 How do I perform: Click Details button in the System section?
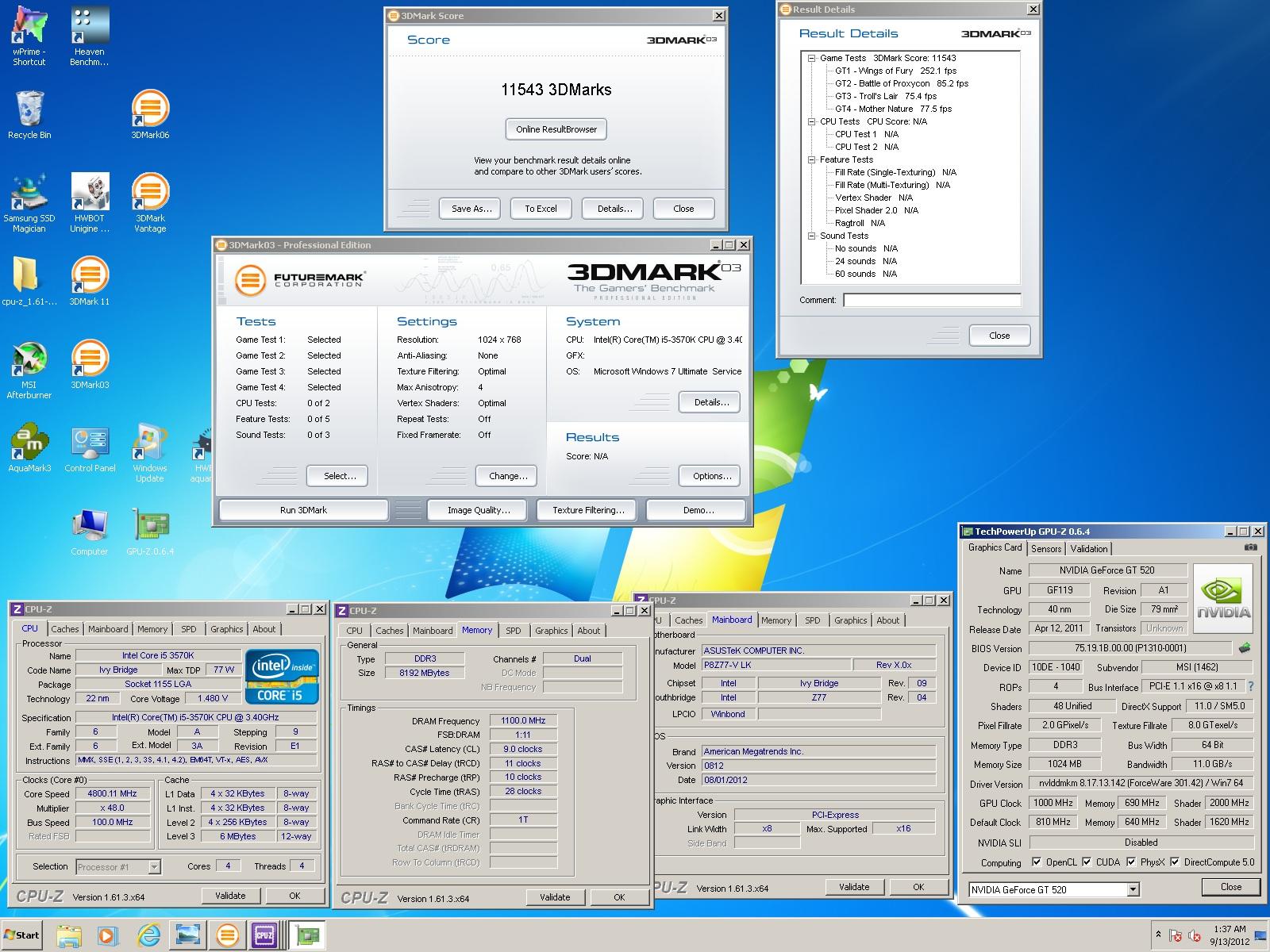pos(711,402)
